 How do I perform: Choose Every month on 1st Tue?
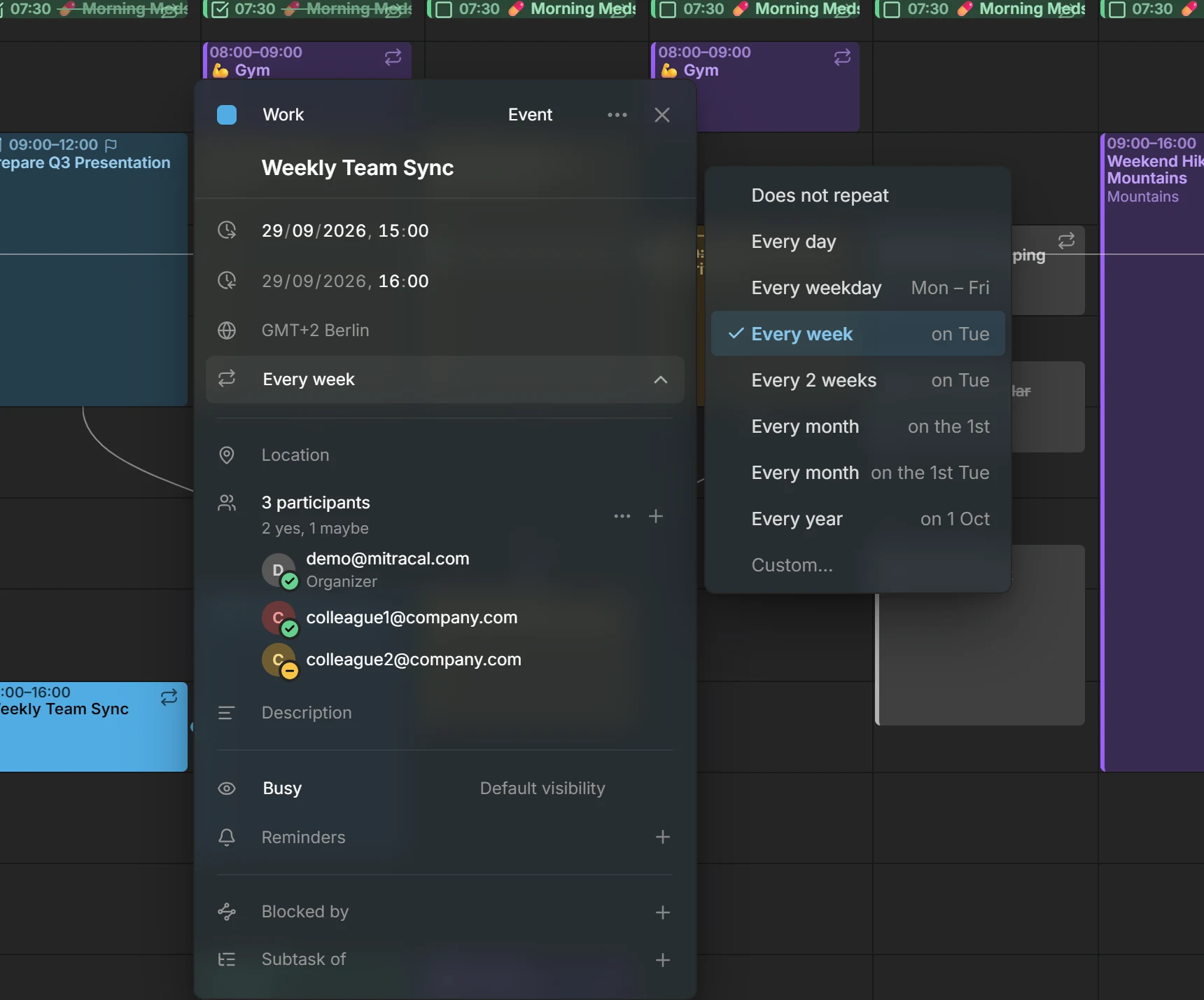coord(858,473)
